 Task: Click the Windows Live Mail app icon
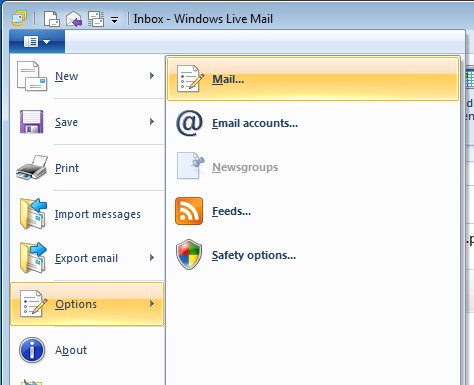pos(19,18)
